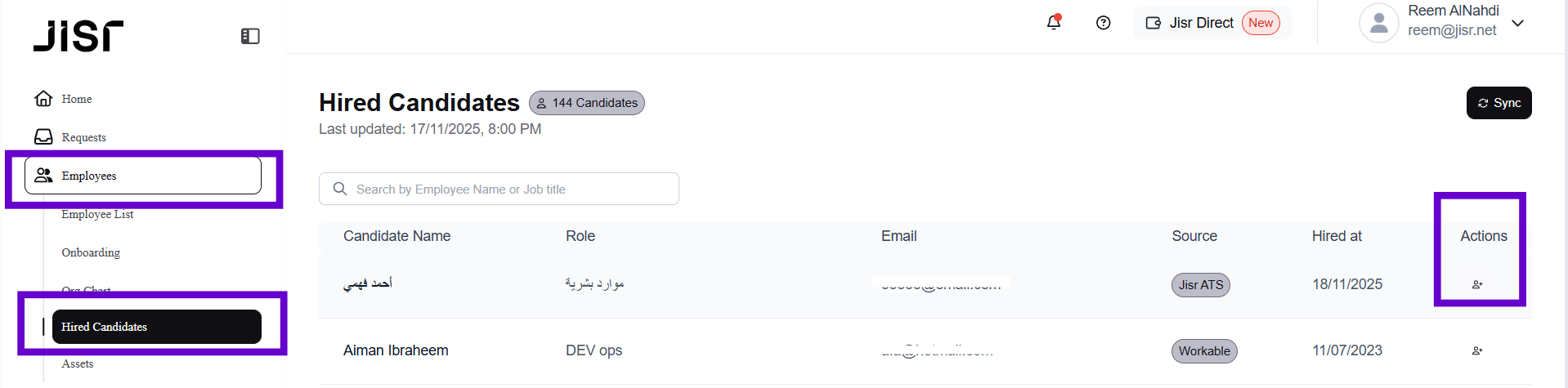Open the Home menu item
The image size is (1568, 388).
pos(76,99)
